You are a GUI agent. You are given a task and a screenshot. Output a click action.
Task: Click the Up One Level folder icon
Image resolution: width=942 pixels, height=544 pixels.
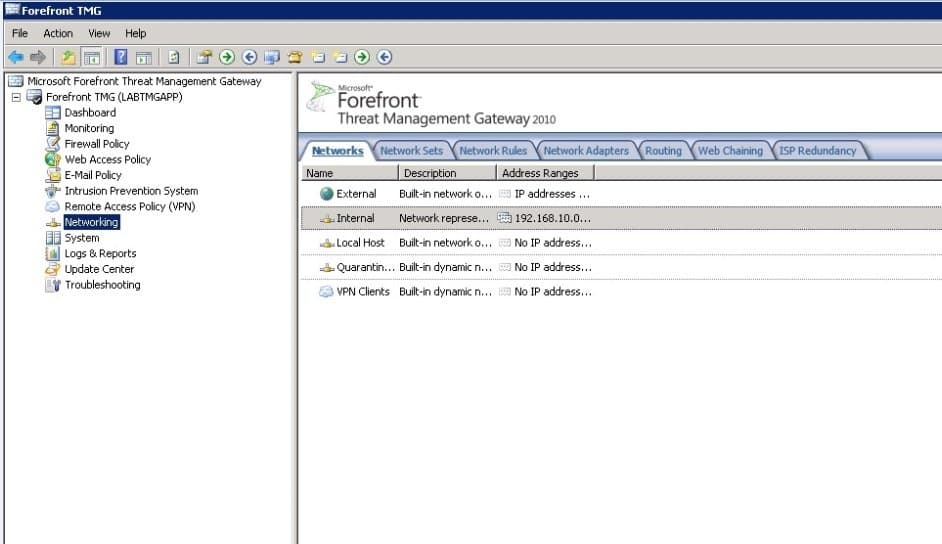point(68,57)
